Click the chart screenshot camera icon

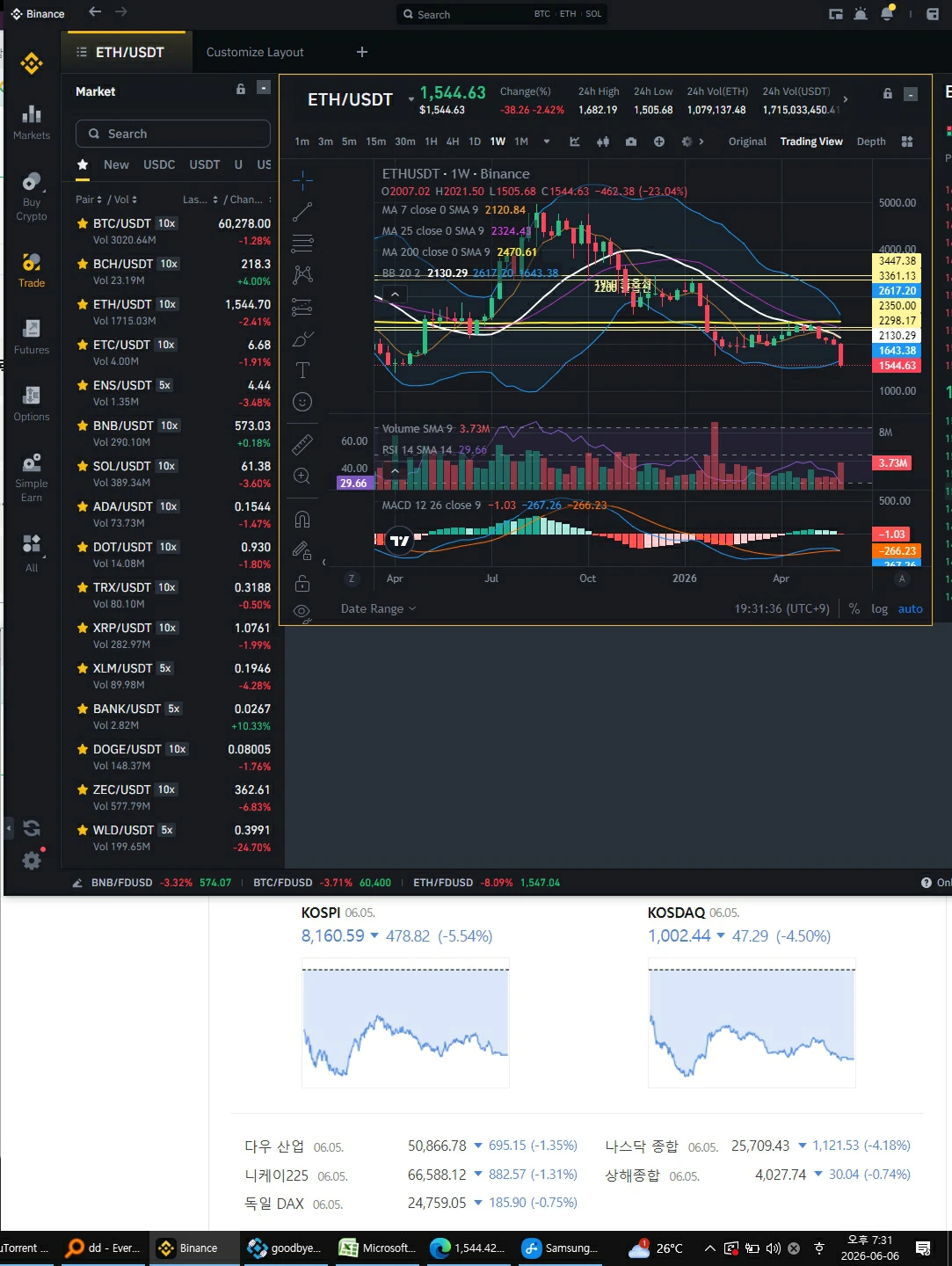point(631,142)
